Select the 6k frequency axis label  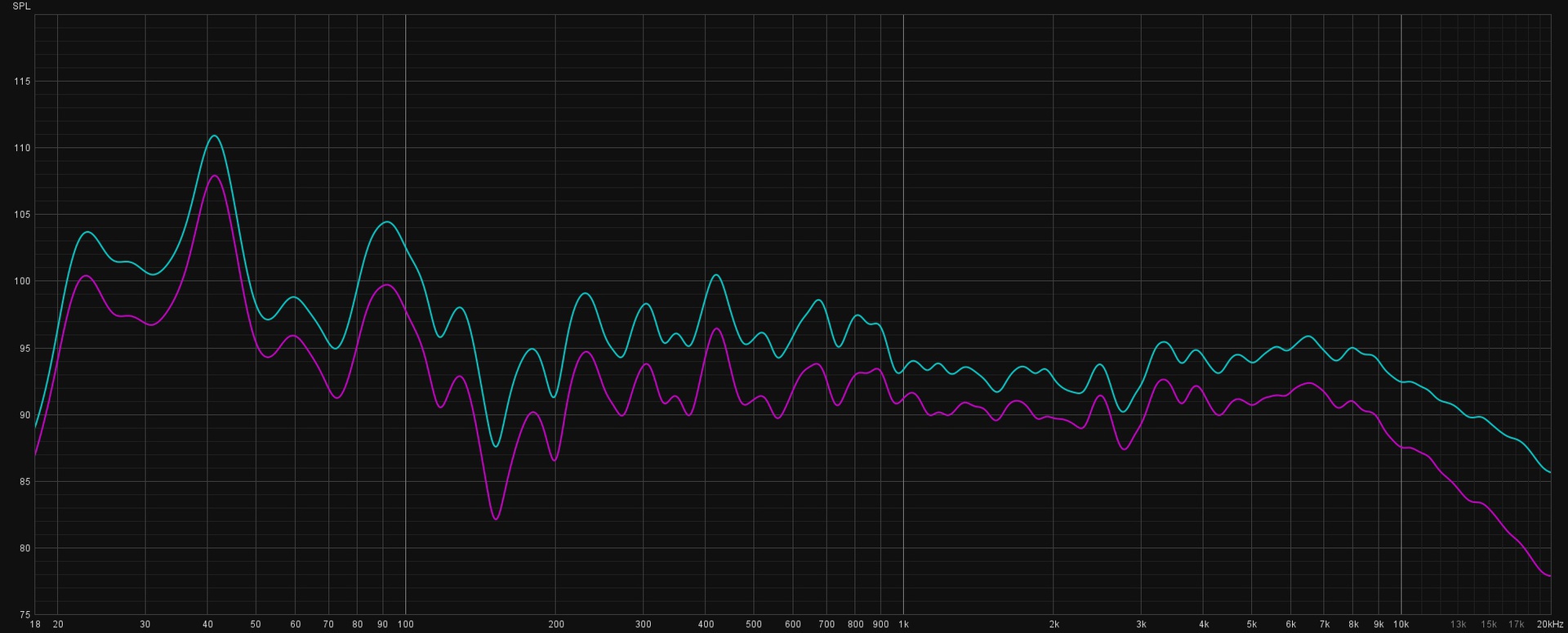coord(1291,625)
